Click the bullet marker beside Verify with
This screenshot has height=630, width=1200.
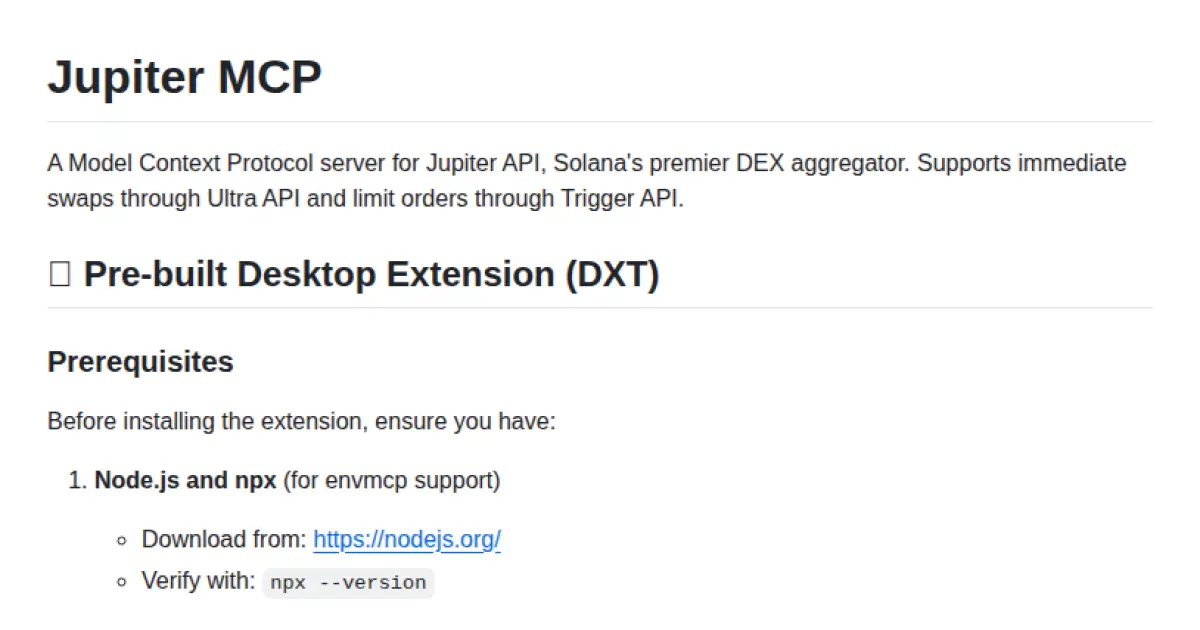[x=122, y=582]
